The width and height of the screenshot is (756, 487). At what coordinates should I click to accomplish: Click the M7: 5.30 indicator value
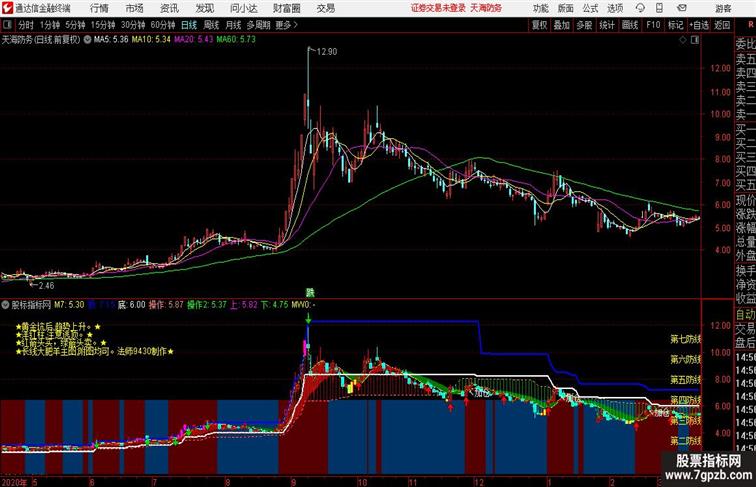(69, 305)
